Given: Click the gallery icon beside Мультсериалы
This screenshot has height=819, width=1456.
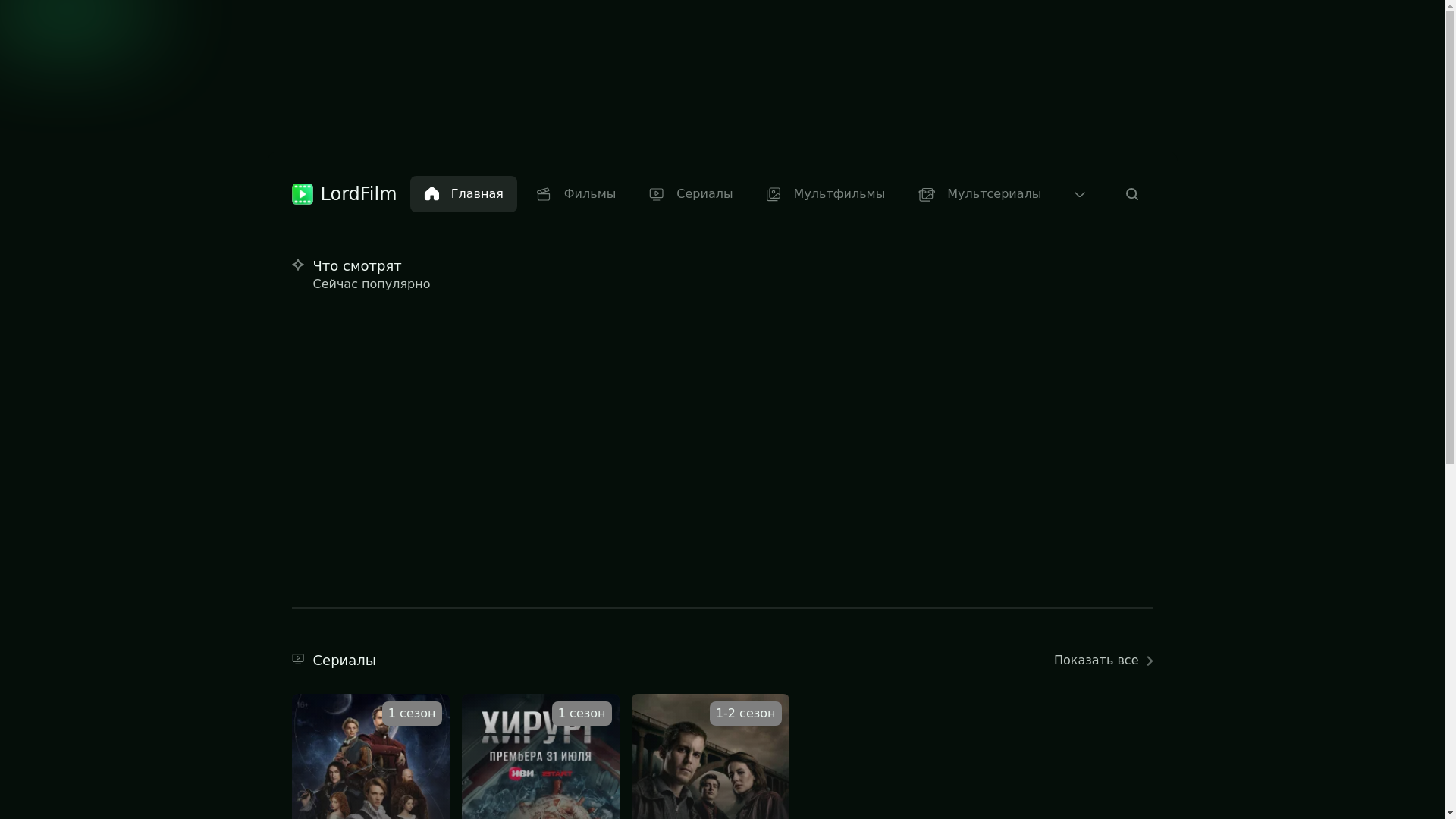Looking at the screenshot, I should 927,195.
